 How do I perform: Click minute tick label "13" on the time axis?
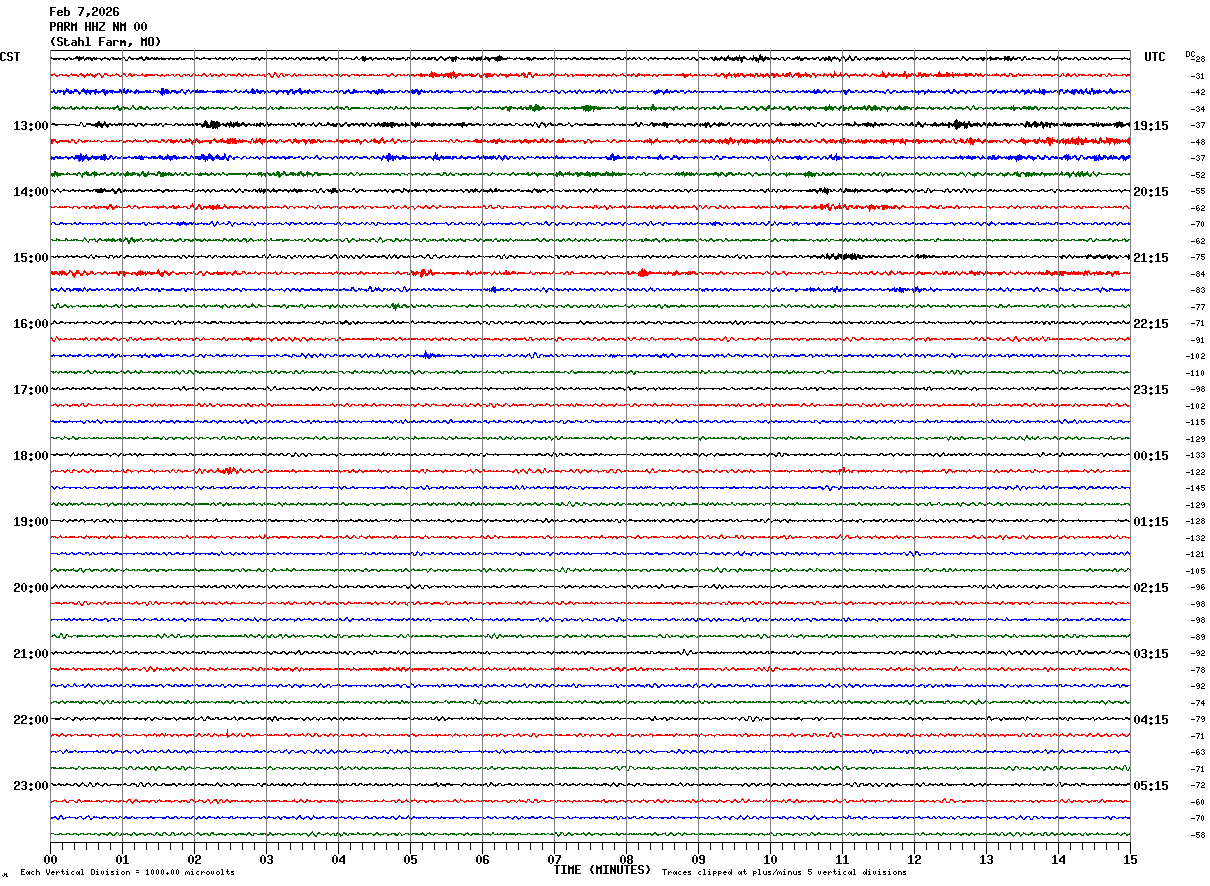[986, 859]
